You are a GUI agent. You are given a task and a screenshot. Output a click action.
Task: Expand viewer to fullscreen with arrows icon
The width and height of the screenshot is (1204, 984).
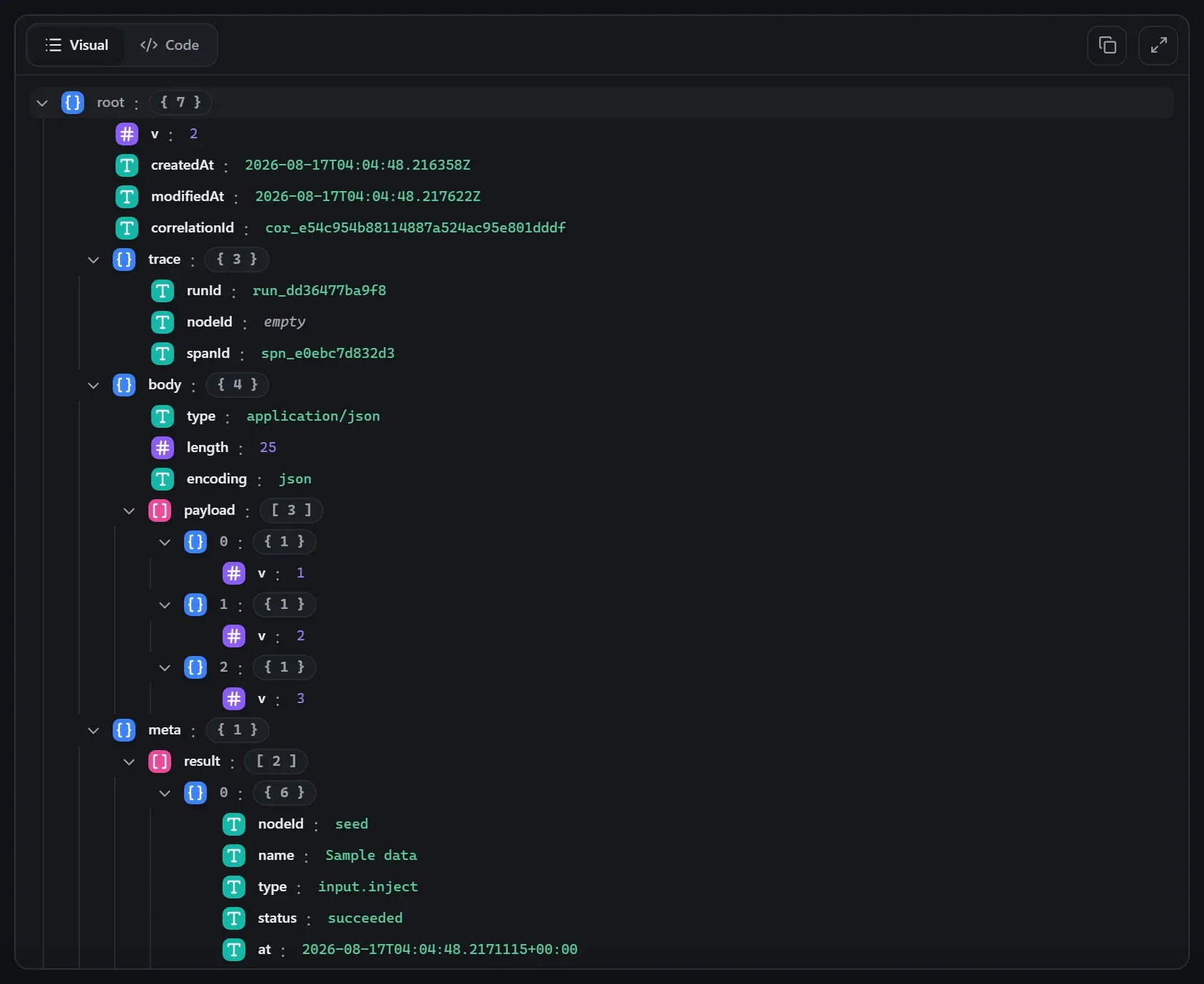coord(1158,46)
